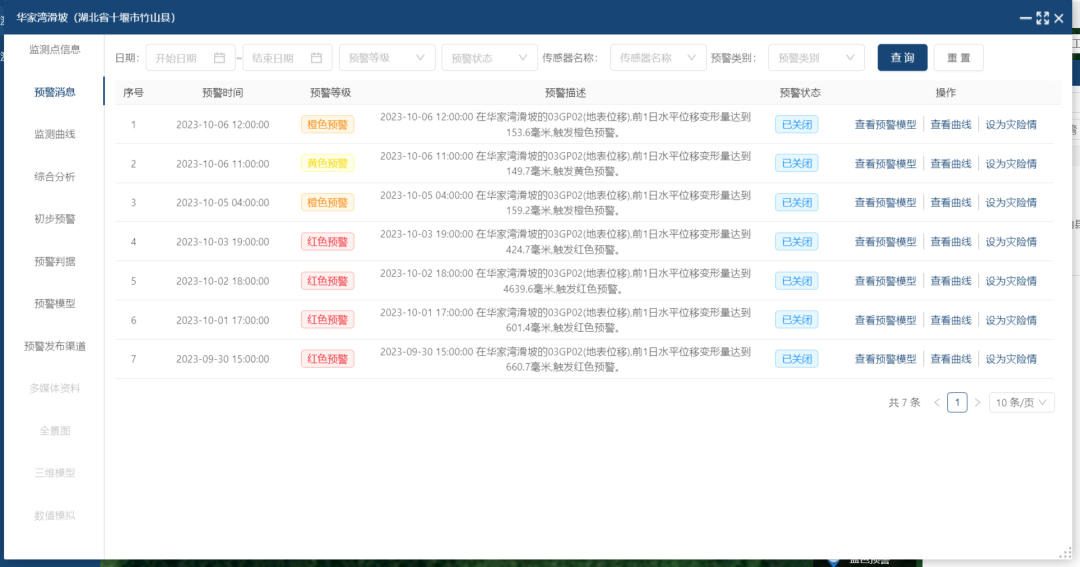Click 查看曲线 in row 4
The image size is (1080, 567).
click(951, 242)
